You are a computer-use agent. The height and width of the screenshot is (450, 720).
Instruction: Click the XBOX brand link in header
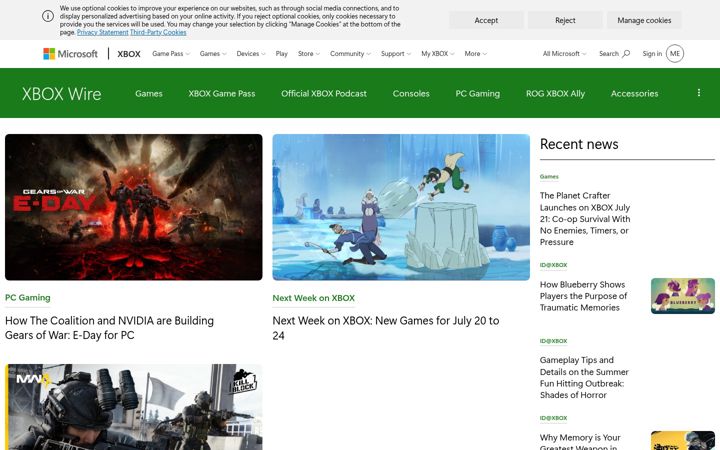[x=129, y=54]
